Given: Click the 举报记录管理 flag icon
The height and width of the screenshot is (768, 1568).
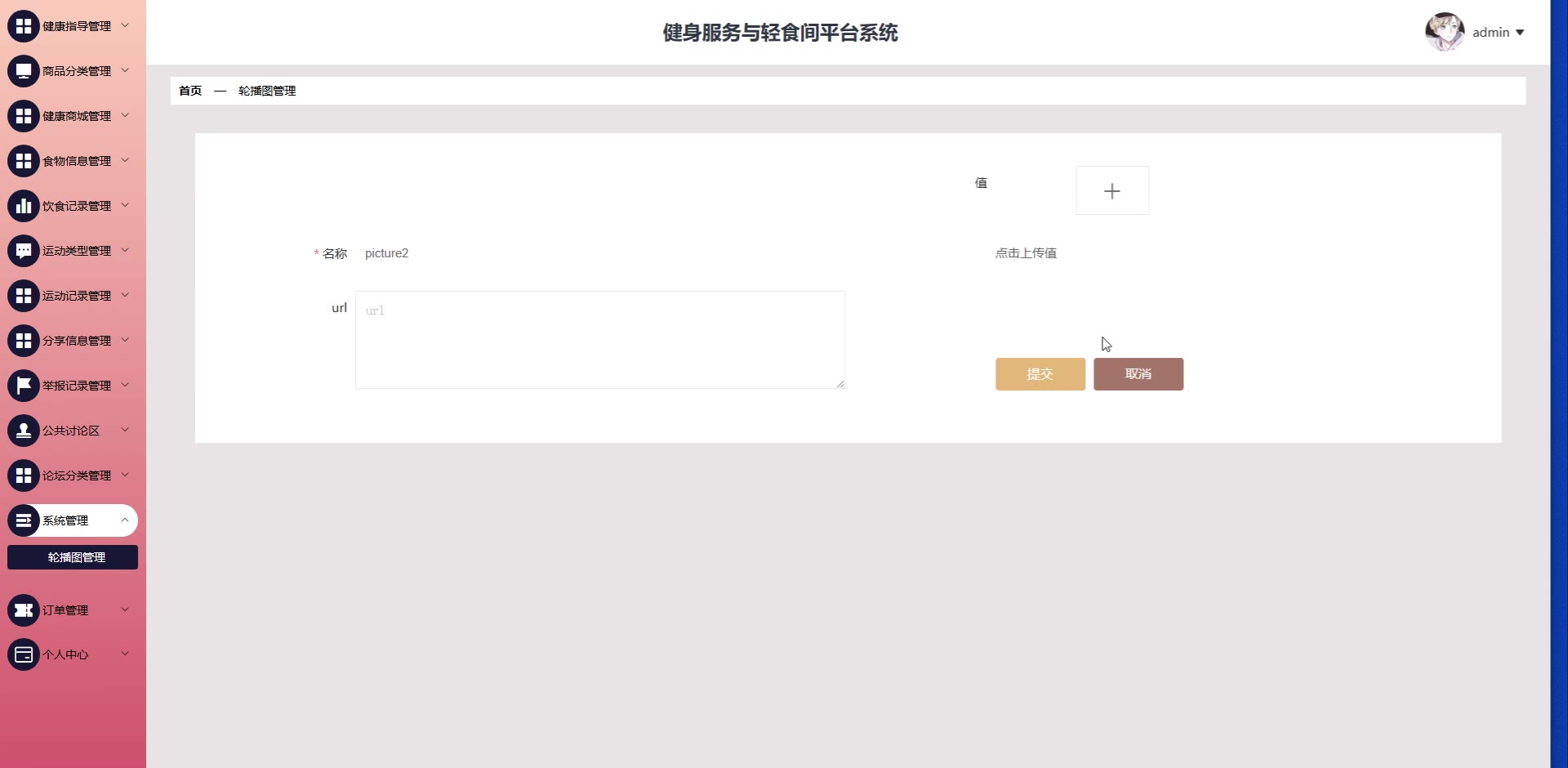Looking at the screenshot, I should 24,386.
